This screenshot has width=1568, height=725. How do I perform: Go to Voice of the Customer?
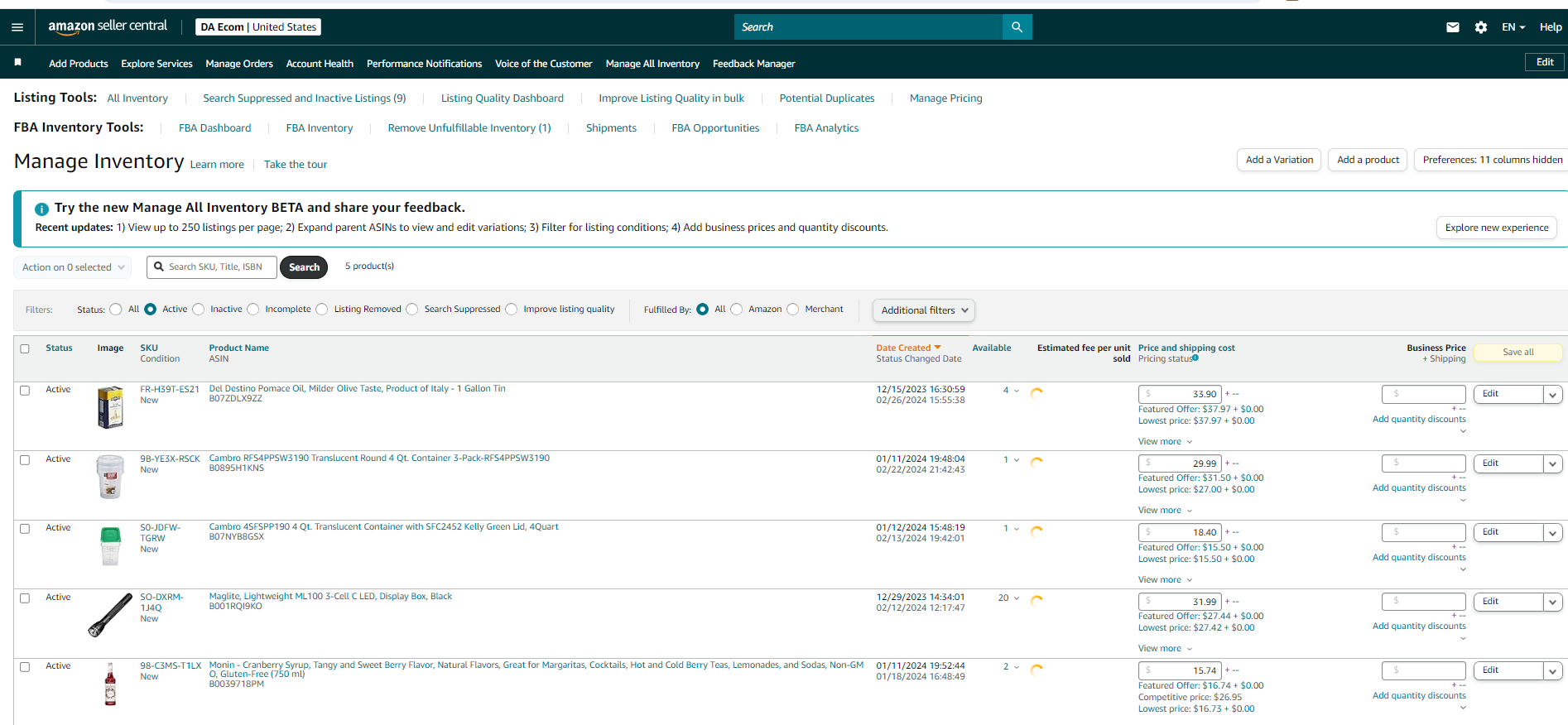543,64
